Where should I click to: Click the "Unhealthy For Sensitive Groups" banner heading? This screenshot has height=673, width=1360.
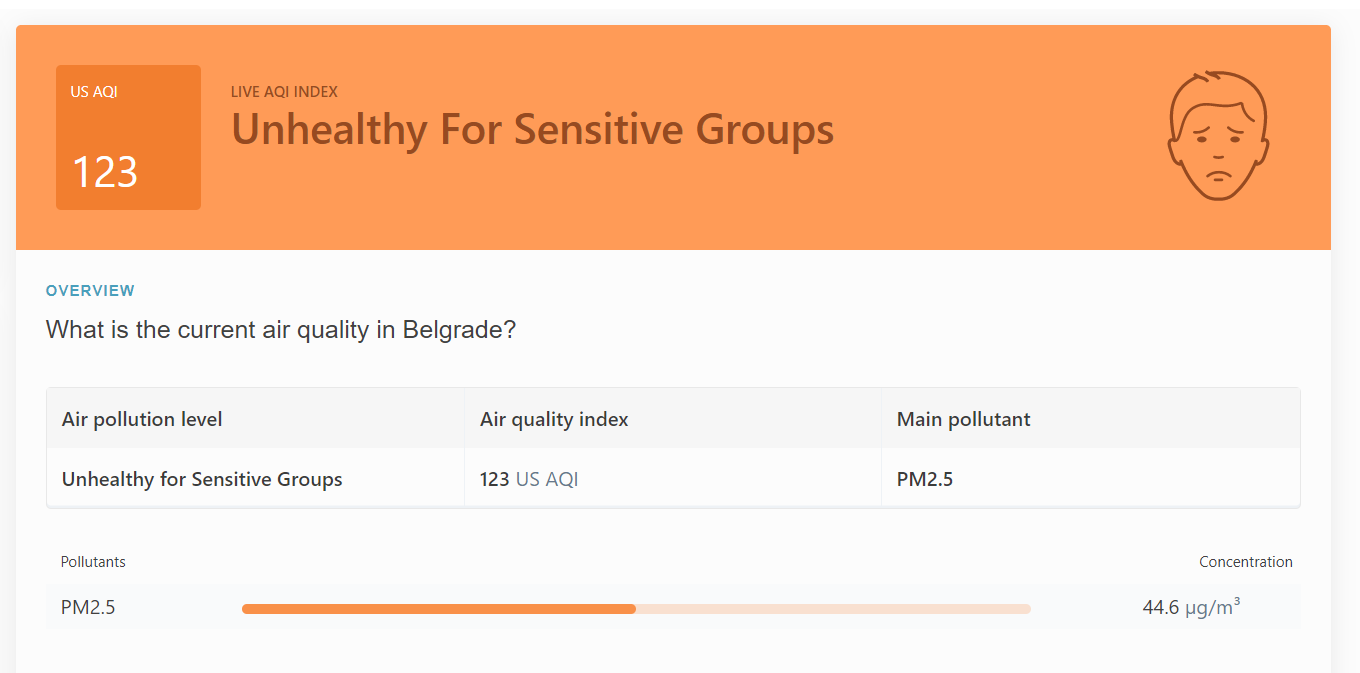532,130
